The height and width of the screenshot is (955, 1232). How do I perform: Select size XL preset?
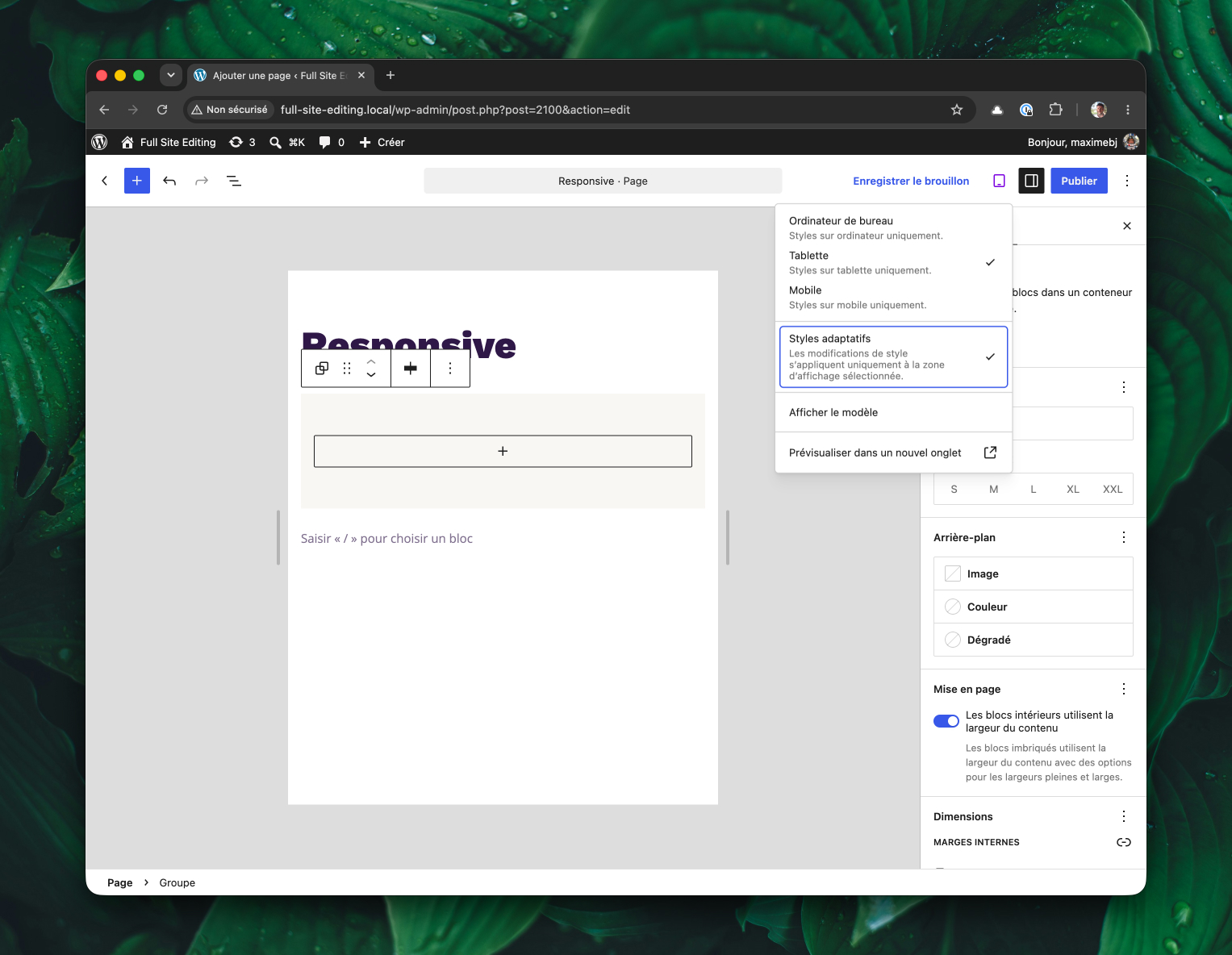(x=1073, y=489)
